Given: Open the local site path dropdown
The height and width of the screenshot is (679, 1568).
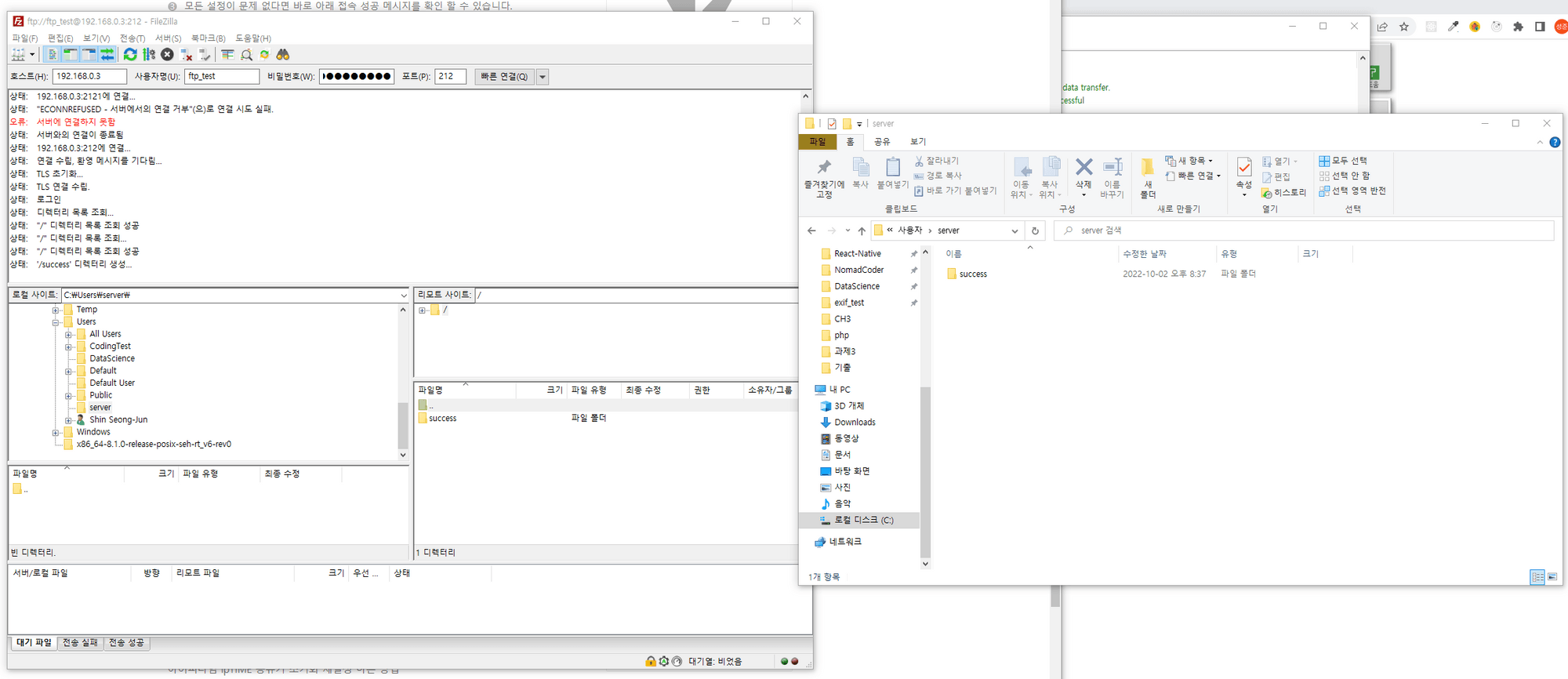Looking at the screenshot, I should point(404,296).
